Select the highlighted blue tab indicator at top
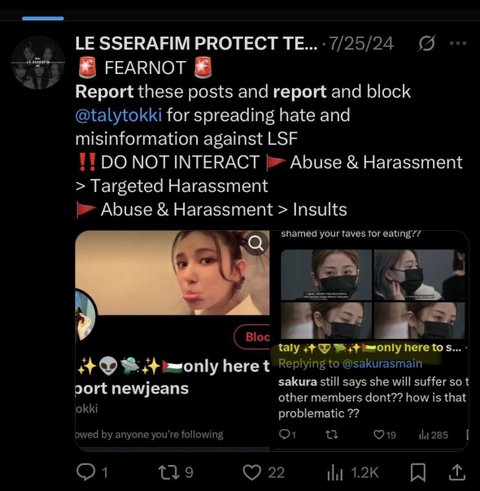Image resolution: width=480 pixels, height=491 pixels. [x=43, y=18]
